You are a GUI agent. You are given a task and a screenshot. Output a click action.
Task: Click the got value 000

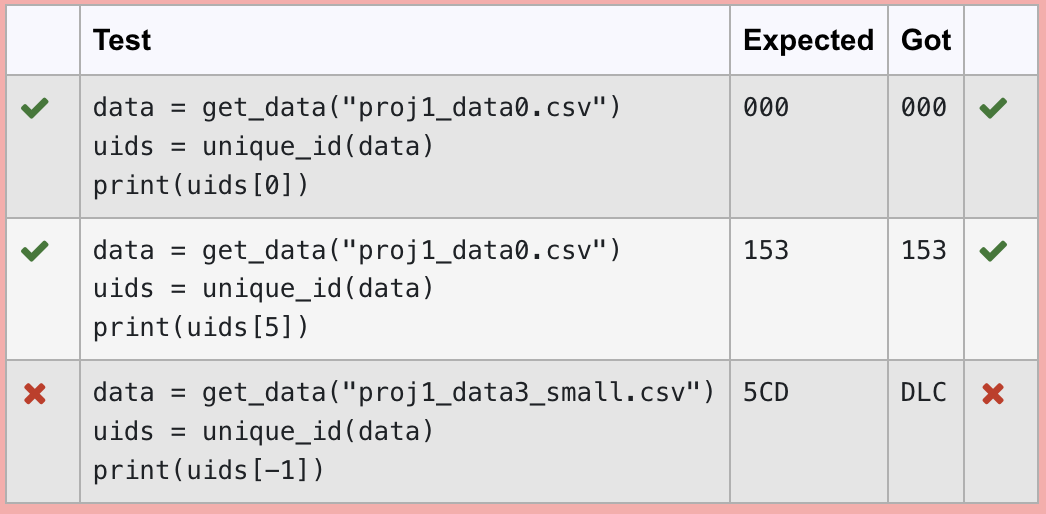924,107
